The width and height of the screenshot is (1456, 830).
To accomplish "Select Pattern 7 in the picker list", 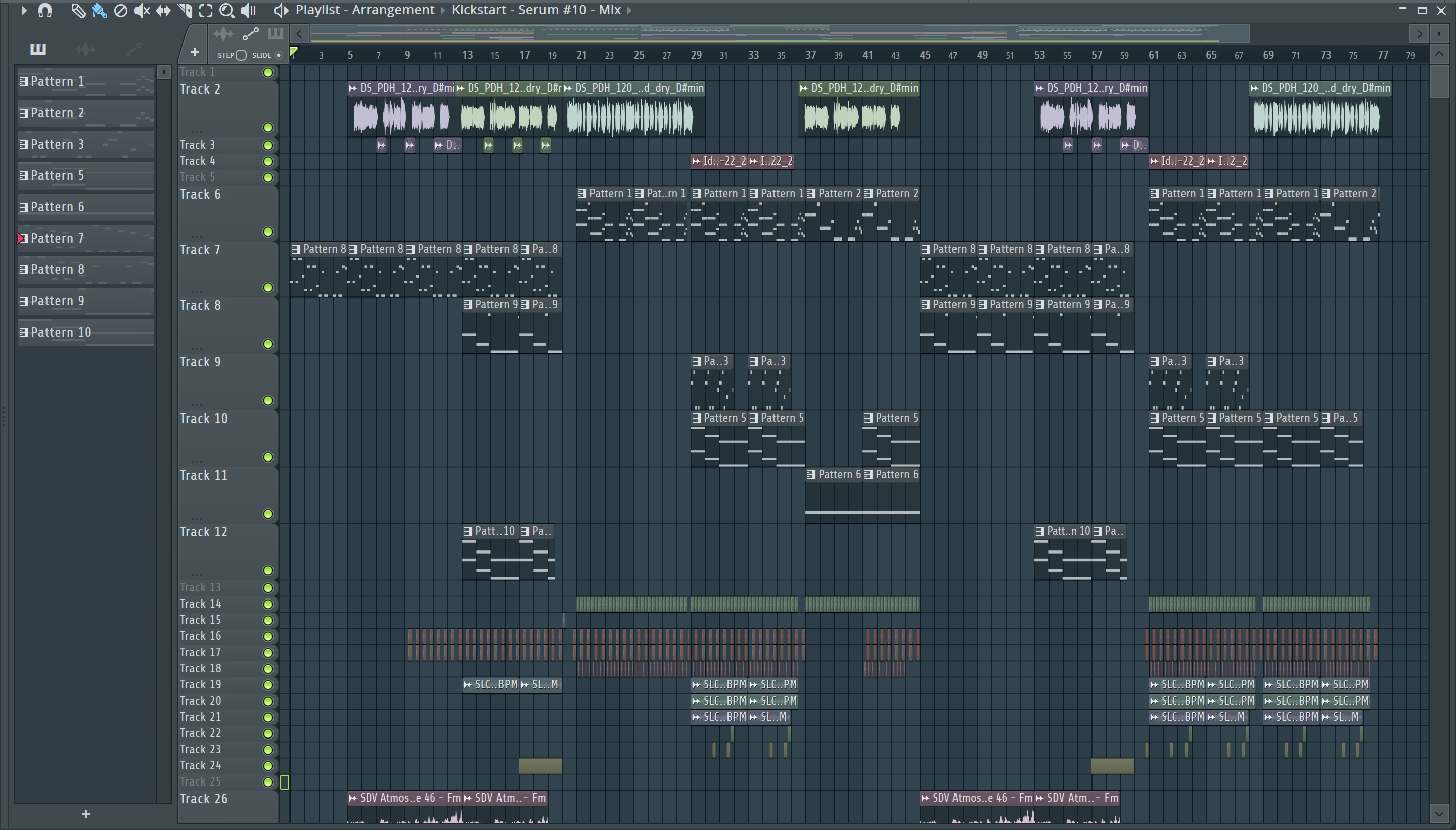I will (85, 238).
